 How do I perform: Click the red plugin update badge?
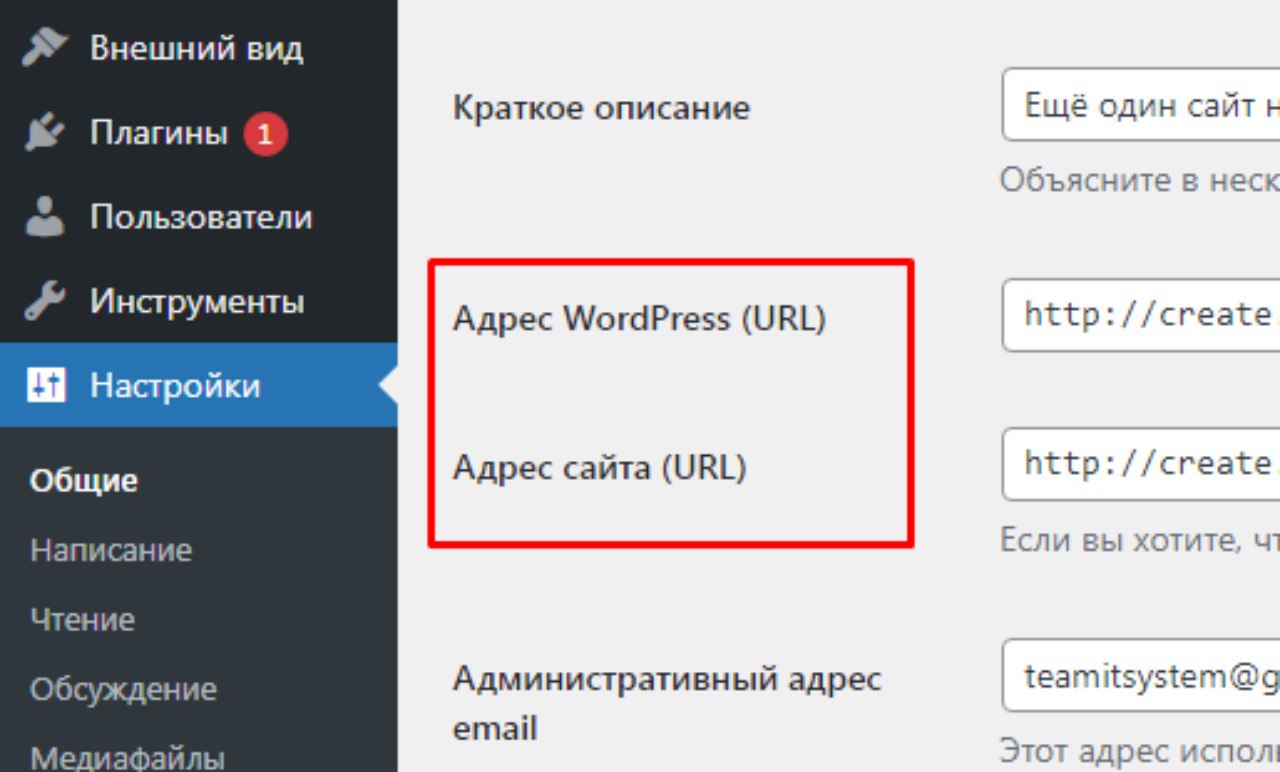click(x=265, y=134)
